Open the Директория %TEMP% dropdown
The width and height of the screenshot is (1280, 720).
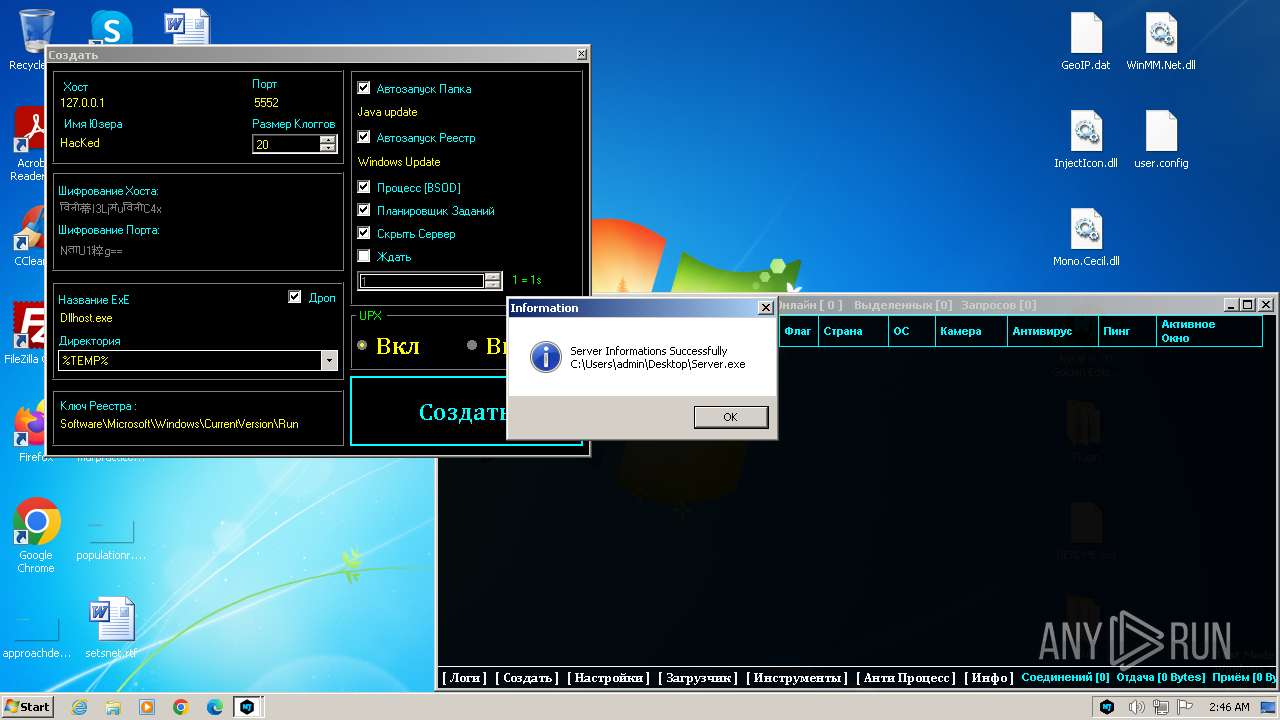pos(329,361)
